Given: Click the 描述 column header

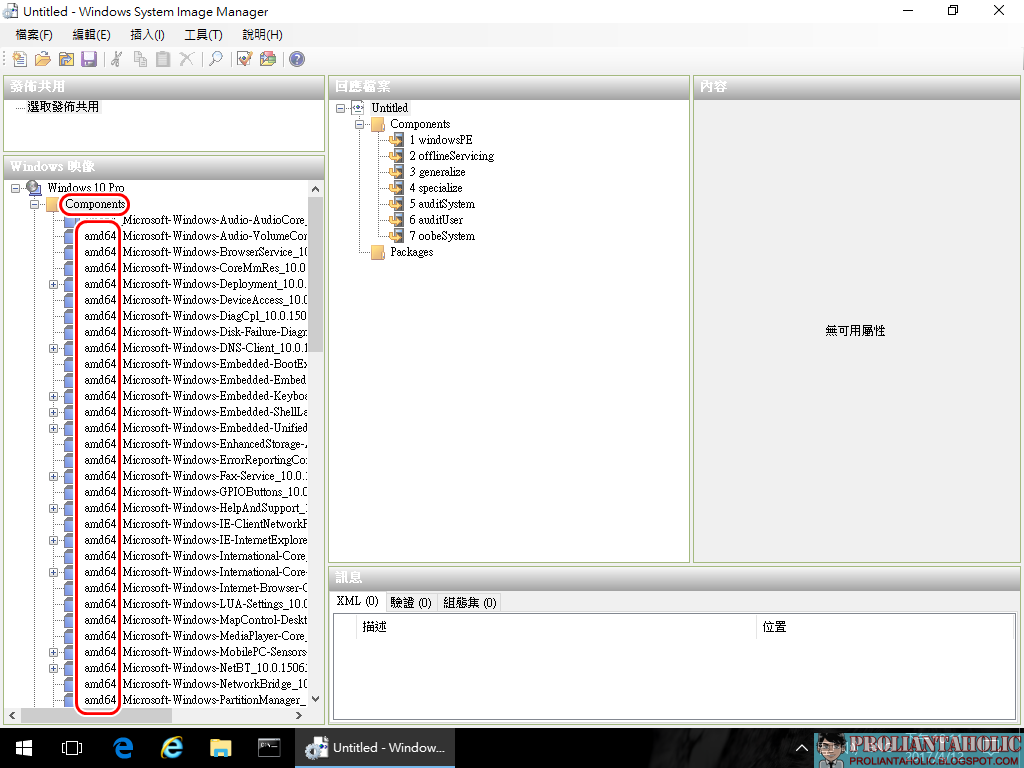Looking at the screenshot, I should tap(556, 627).
